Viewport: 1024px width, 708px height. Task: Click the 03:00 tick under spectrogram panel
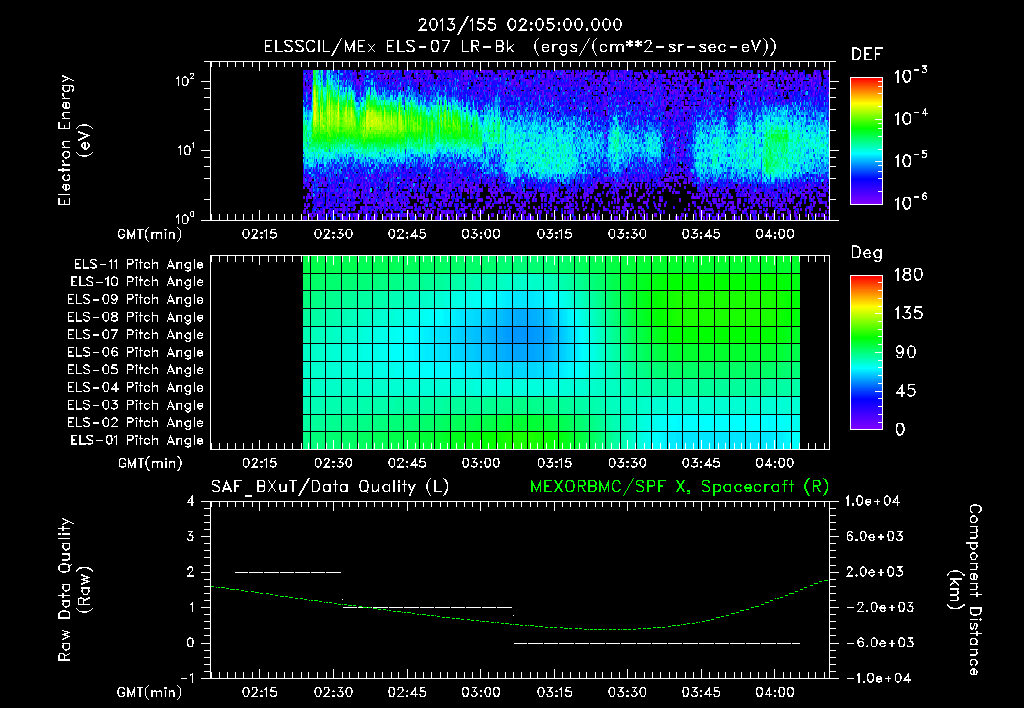pyautogui.click(x=481, y=234)
